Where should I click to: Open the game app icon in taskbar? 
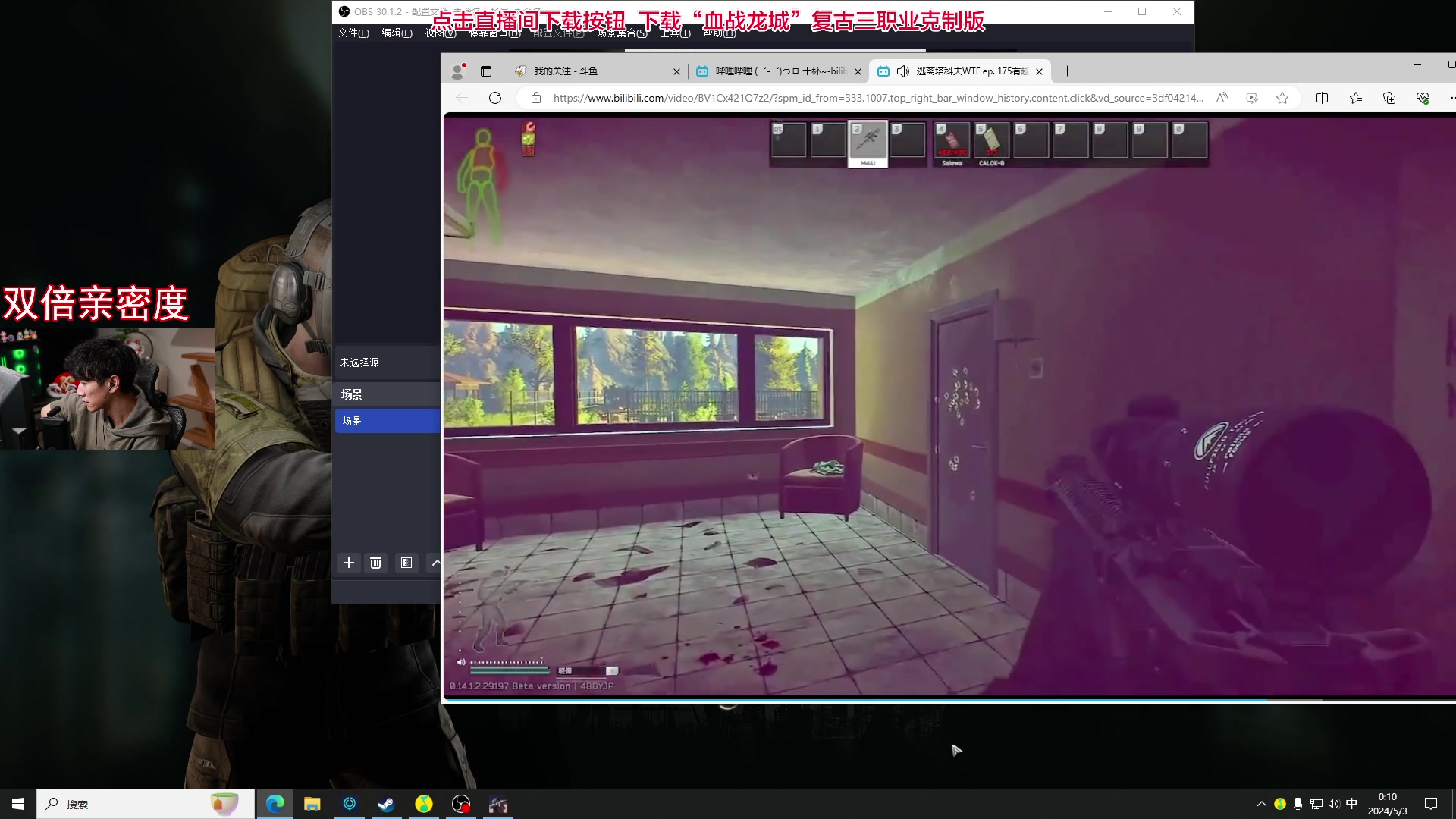[498, 804]
